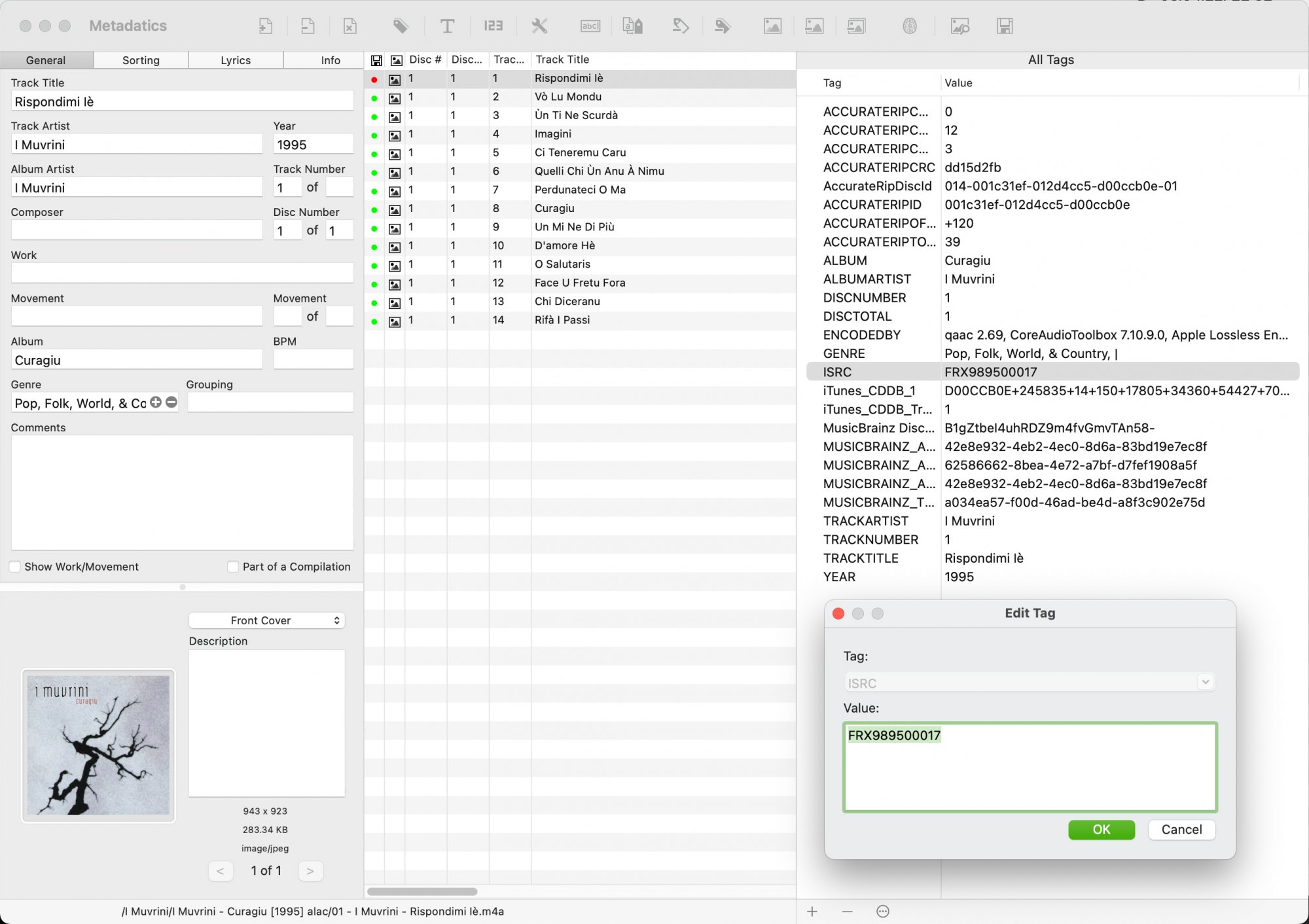The width and height of the screenshot is (1309, 924).
Task: Click the MusicBrainz brain icon
Action: [x=909, y=26]
